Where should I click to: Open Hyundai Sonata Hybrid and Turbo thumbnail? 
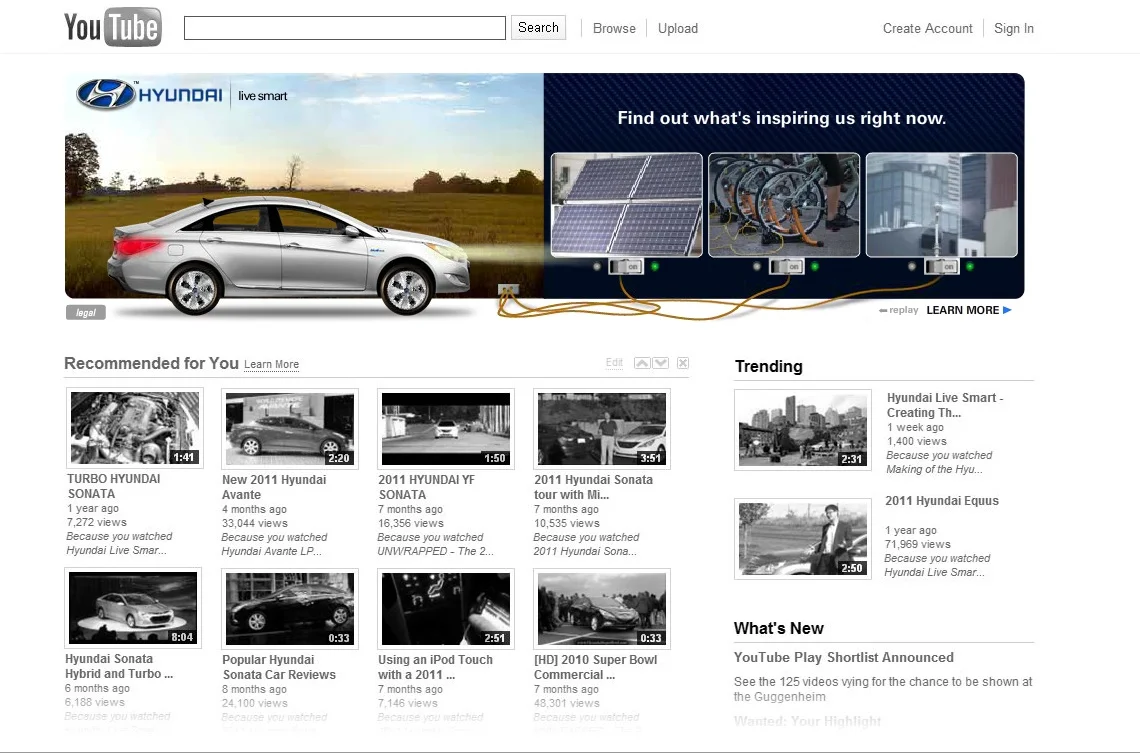pos(133,608)
